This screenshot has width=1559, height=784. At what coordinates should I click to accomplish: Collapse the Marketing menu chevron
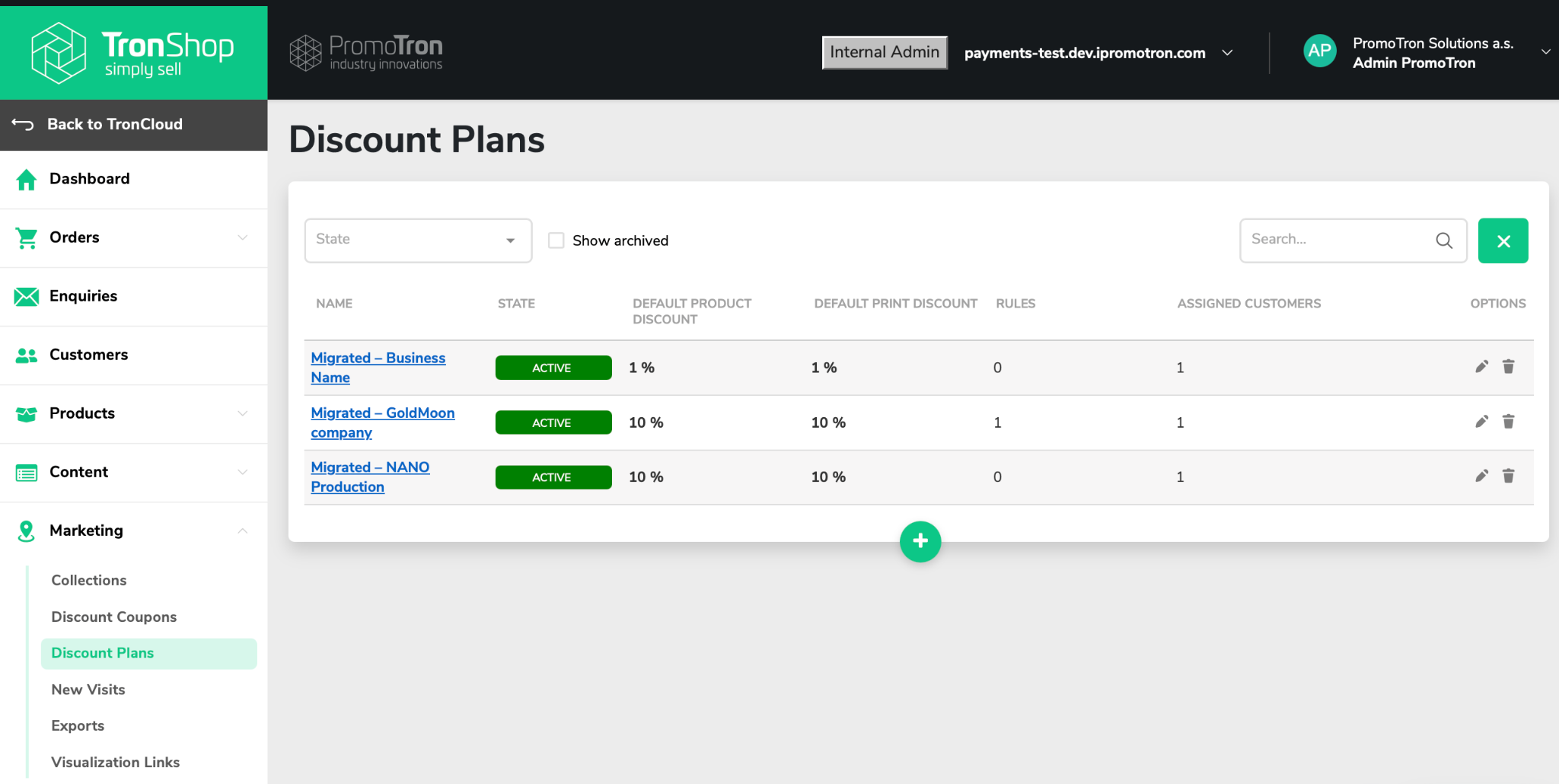[243, 531]
